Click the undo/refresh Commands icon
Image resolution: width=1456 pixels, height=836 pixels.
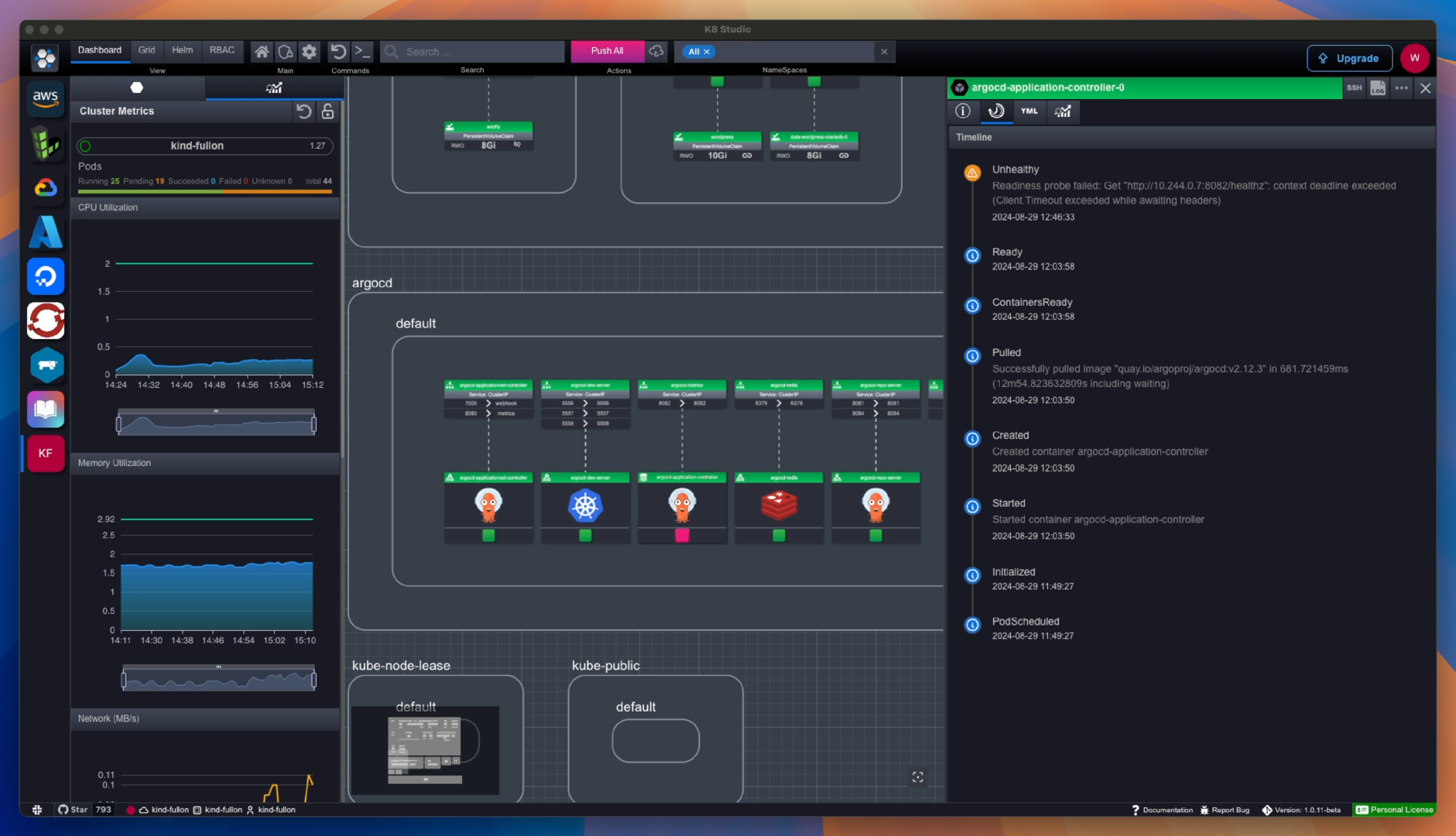click(338, 52)
